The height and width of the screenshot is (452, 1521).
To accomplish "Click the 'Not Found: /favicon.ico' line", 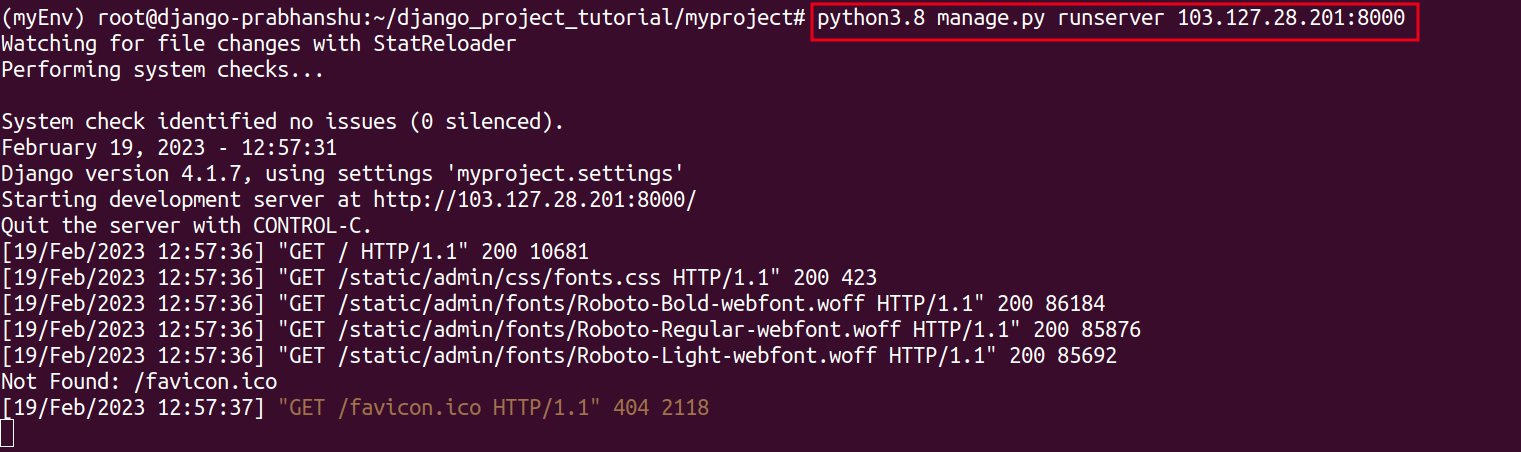I will (x=139, y=381).
